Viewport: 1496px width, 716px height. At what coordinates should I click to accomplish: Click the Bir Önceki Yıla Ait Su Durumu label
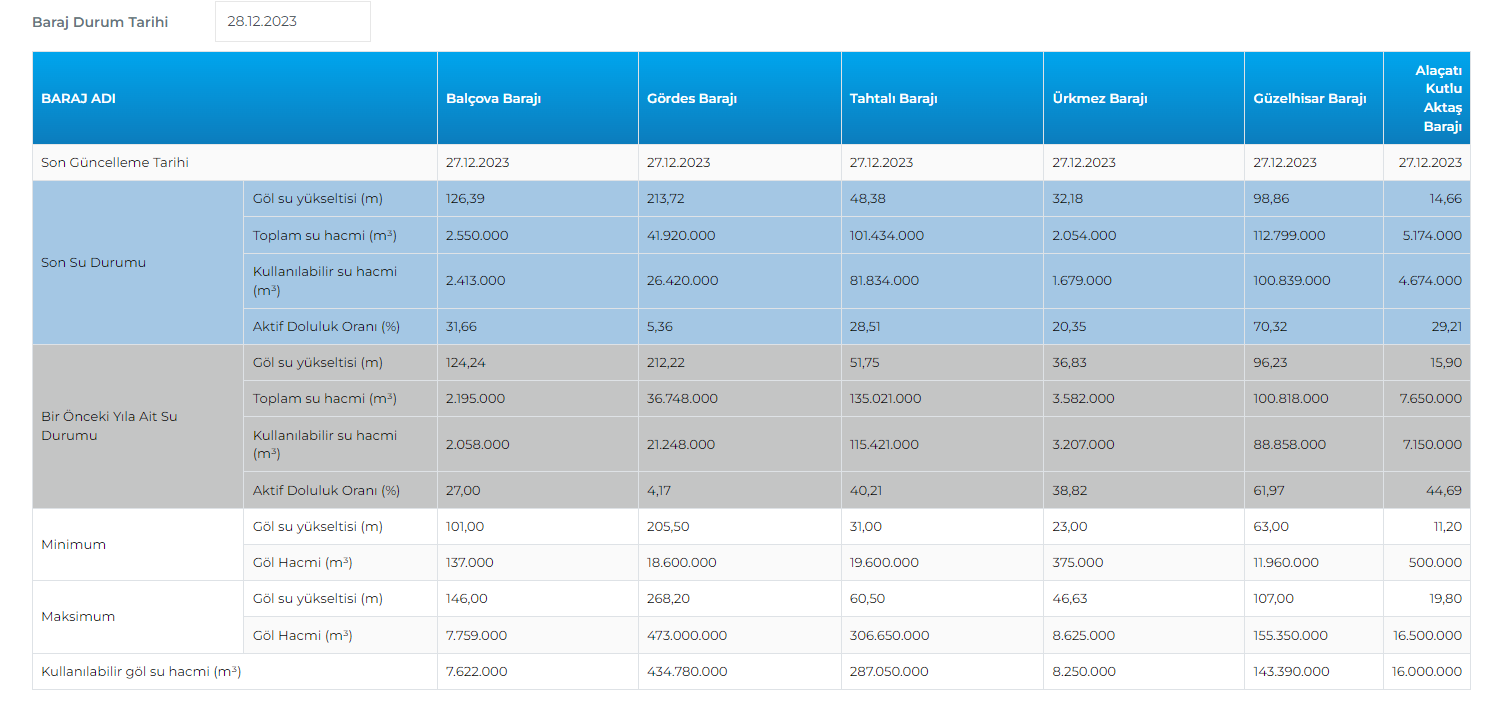(109, 426)
